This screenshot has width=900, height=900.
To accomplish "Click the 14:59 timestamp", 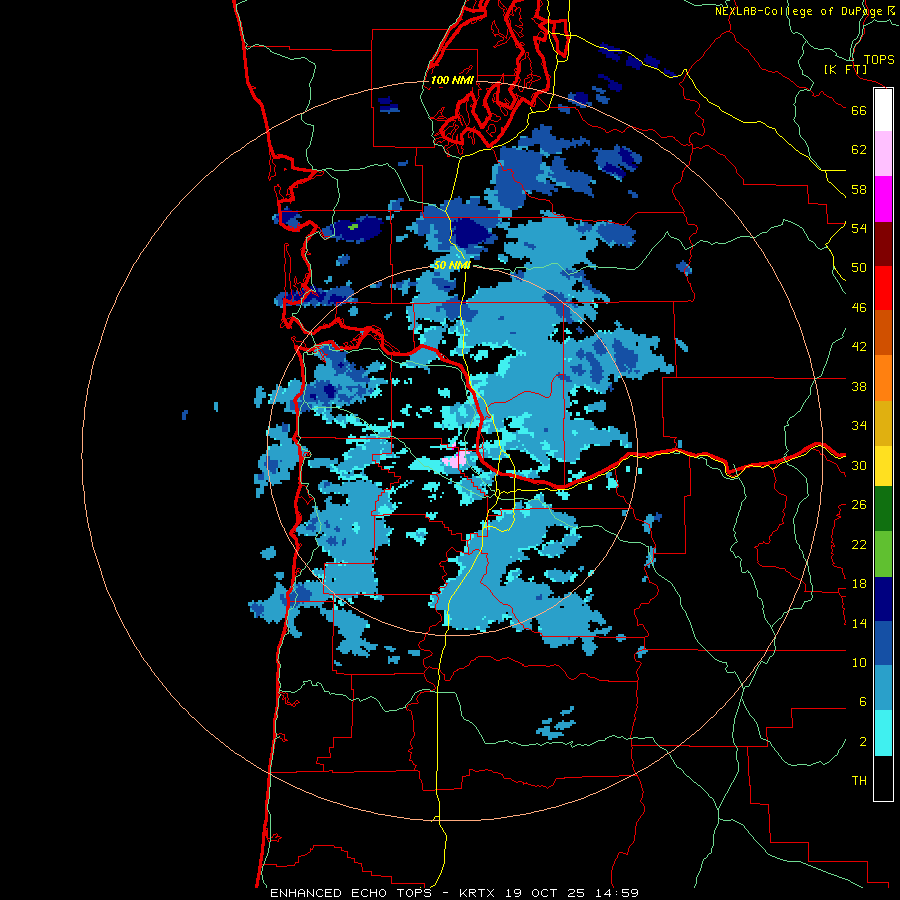I will coord(616,893).
